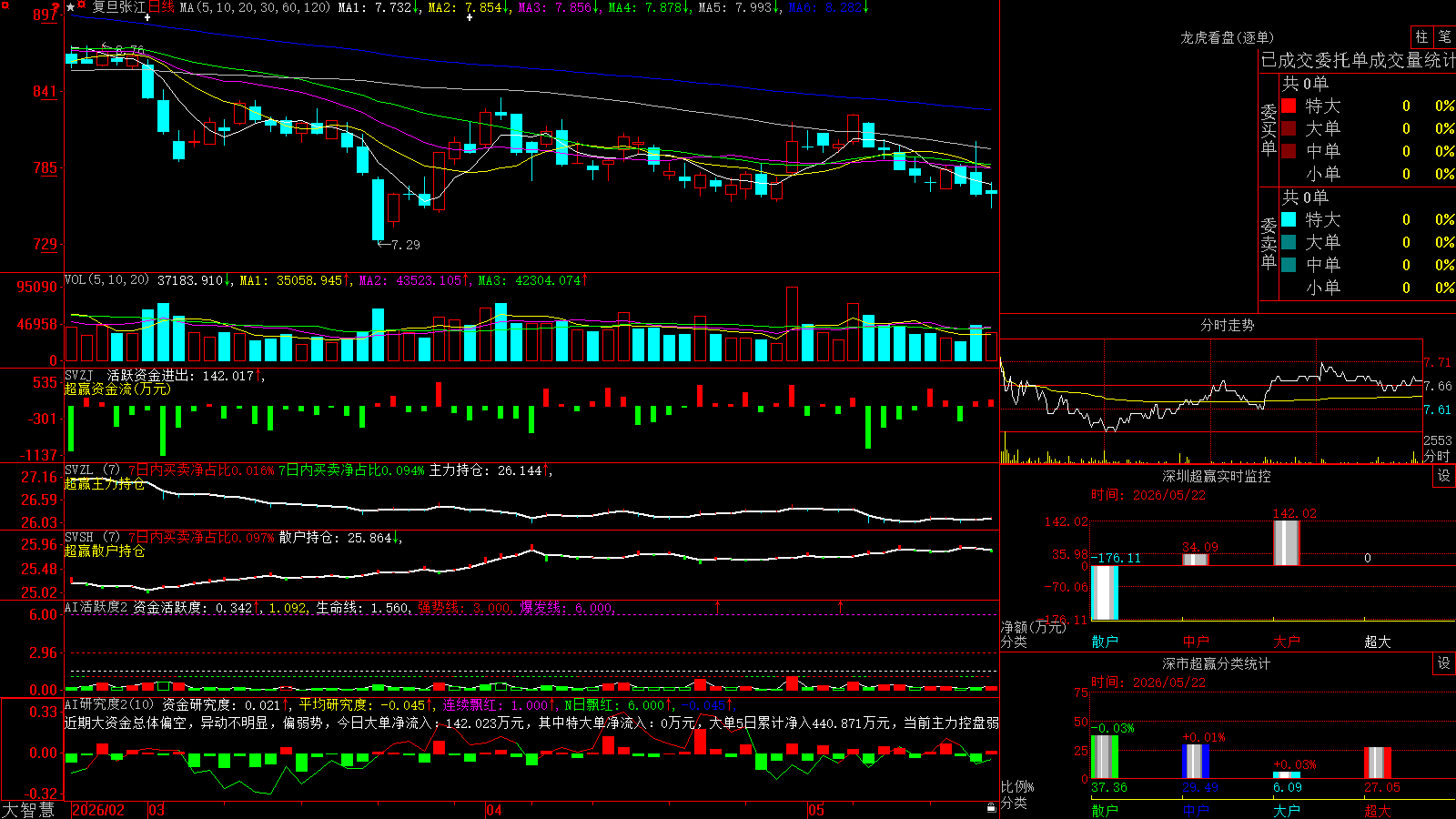Click the bright red 特大 buy order swatch
The width and height of the screenshot is (1456, 819).
pyautogui.click(x=1289, y=106)
